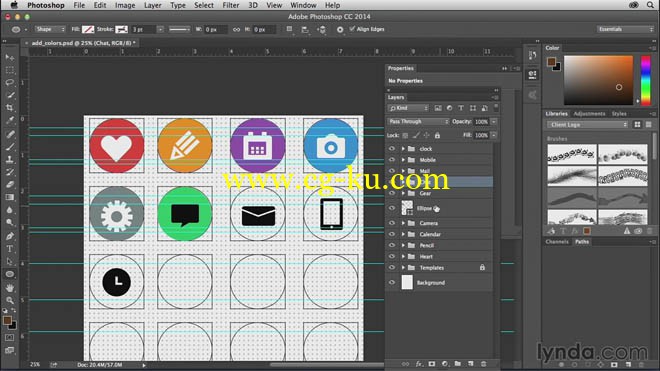The image size is (660, 371).
Task: Click the stroke width input field
Action: [x=143, y=29]
